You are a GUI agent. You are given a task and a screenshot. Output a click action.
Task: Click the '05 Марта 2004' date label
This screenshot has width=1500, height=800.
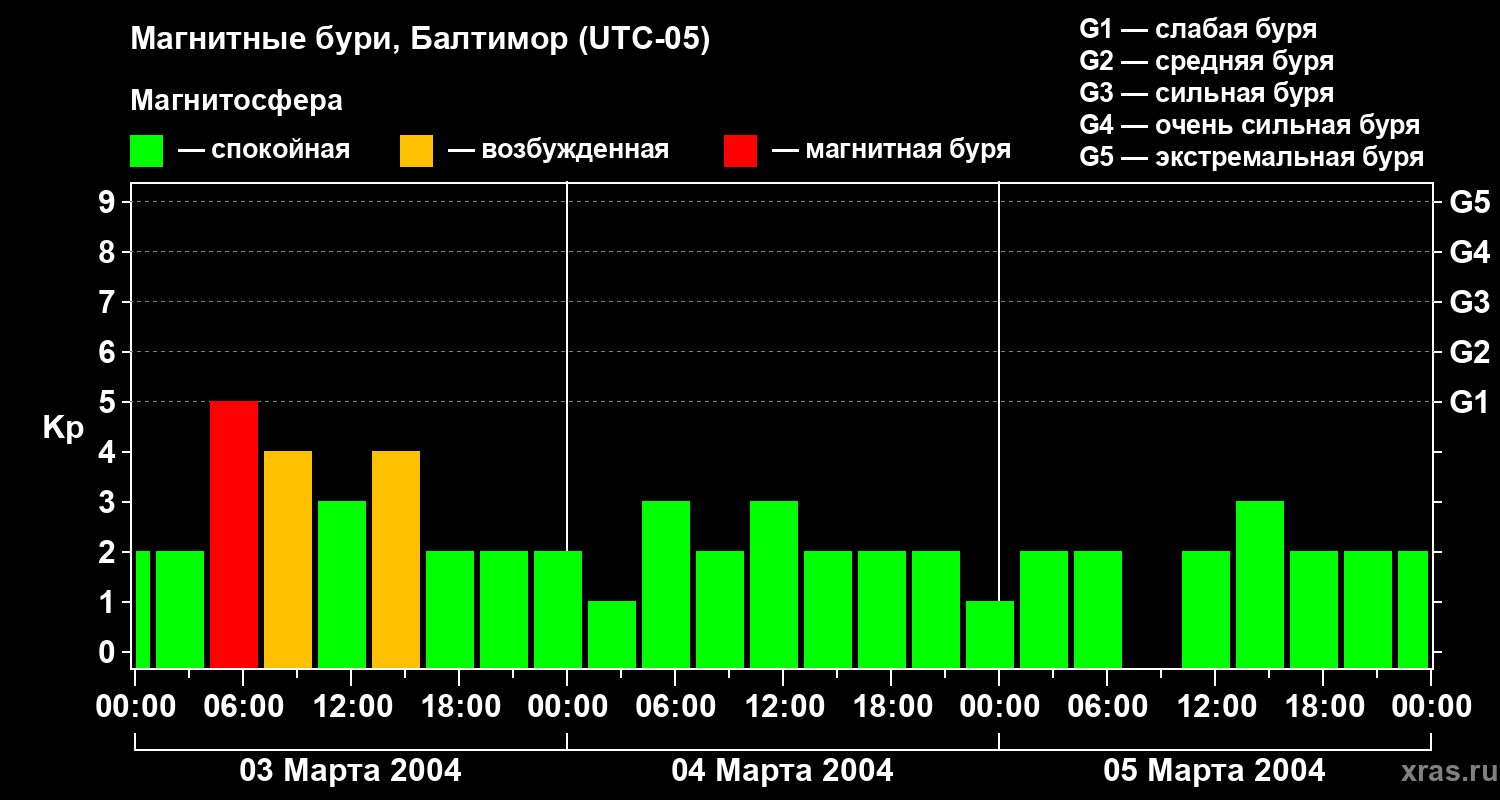(x=1214, y=771)
